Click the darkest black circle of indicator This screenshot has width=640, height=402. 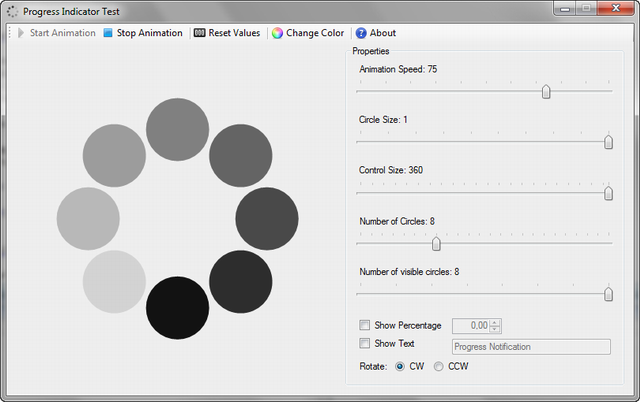pyautogui.click(x=178, y=308)
